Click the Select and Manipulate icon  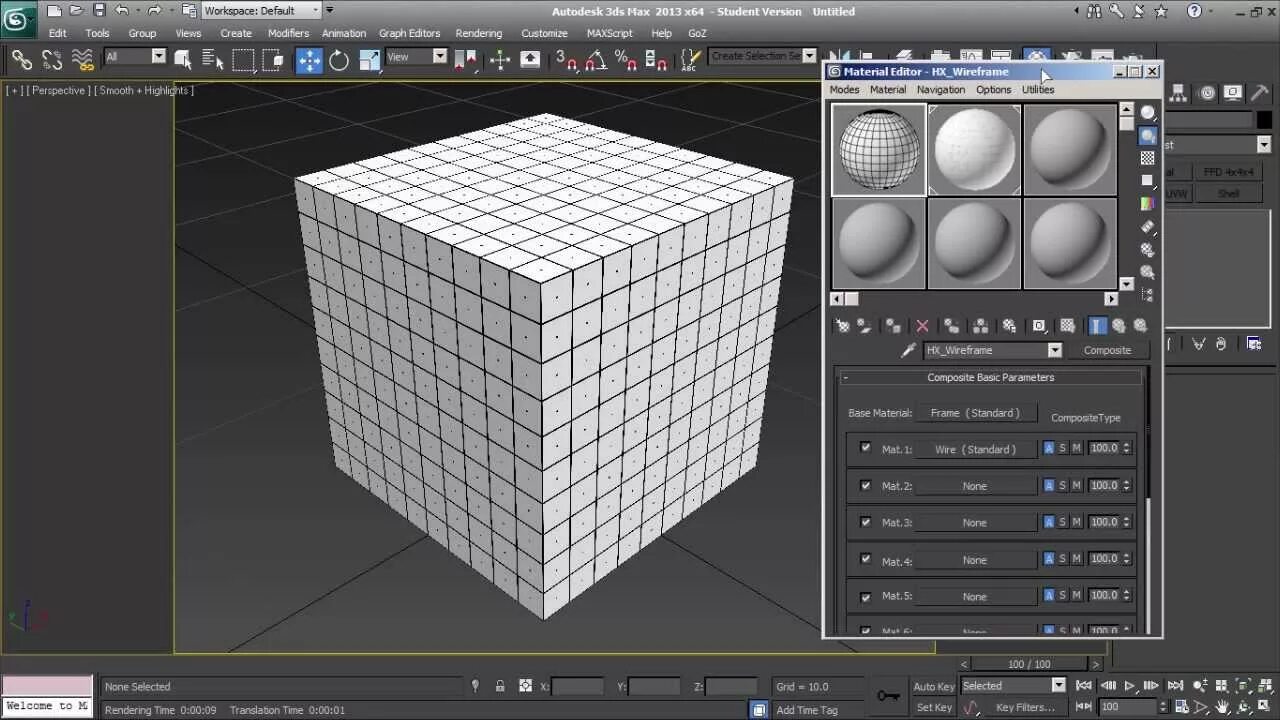(x=500, y=60)
